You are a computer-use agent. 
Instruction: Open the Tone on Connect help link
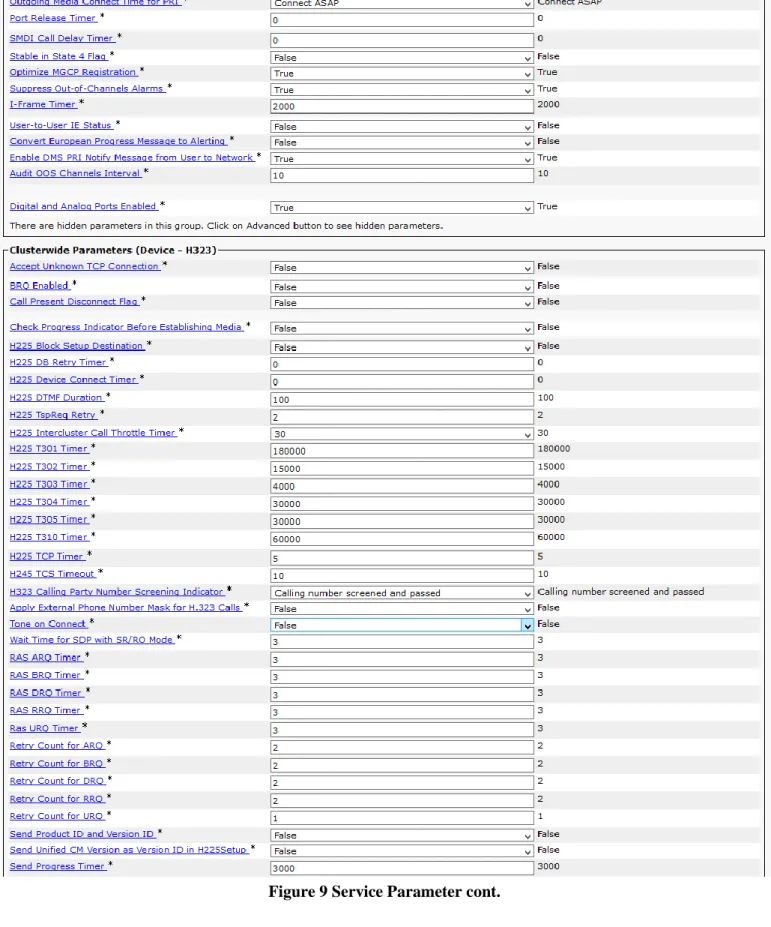click(48, 624)
